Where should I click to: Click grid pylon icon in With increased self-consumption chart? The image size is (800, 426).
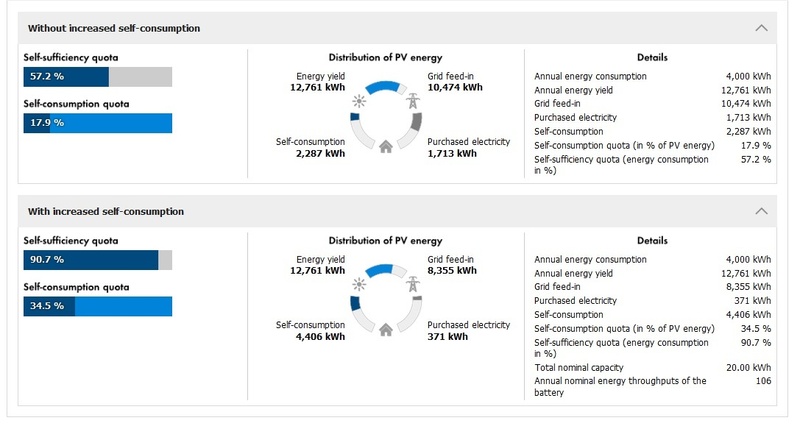coord(412,283)
